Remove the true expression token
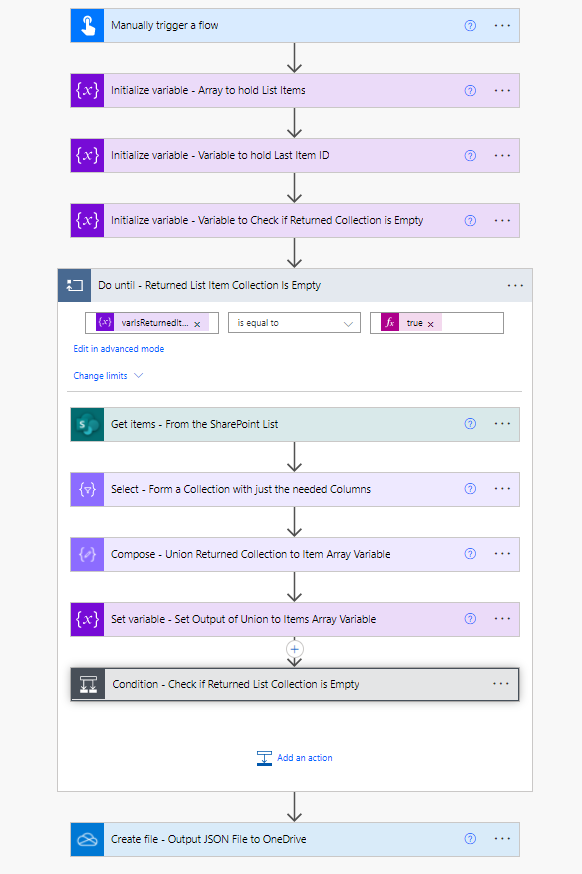This screenshot has width=582, height=874. coord(430,324)
